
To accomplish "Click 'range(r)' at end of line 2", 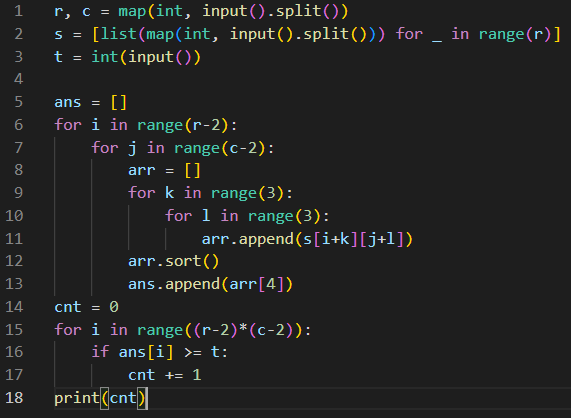I will (515, 34).
